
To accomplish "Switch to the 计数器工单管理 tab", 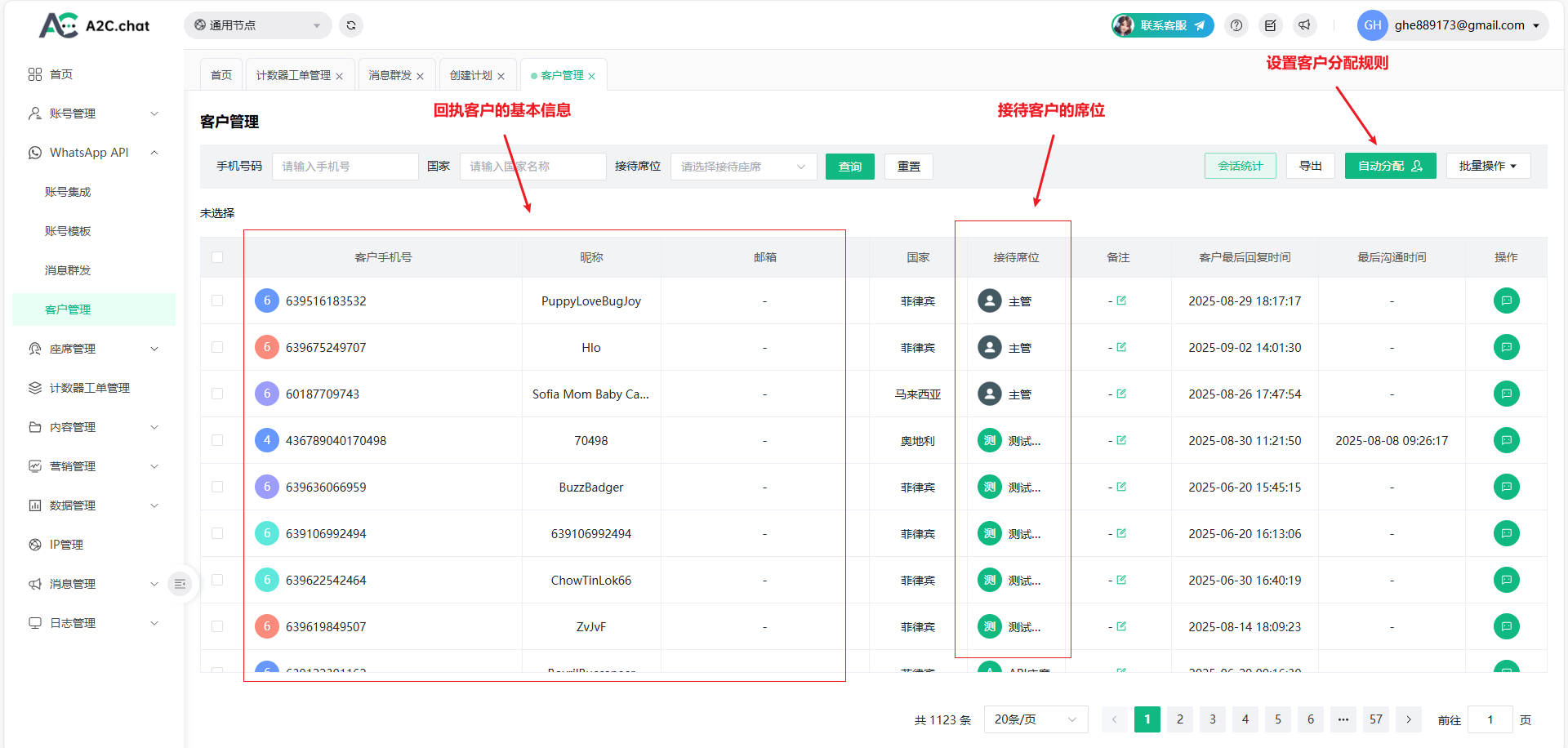I will (x=293, y=75).
